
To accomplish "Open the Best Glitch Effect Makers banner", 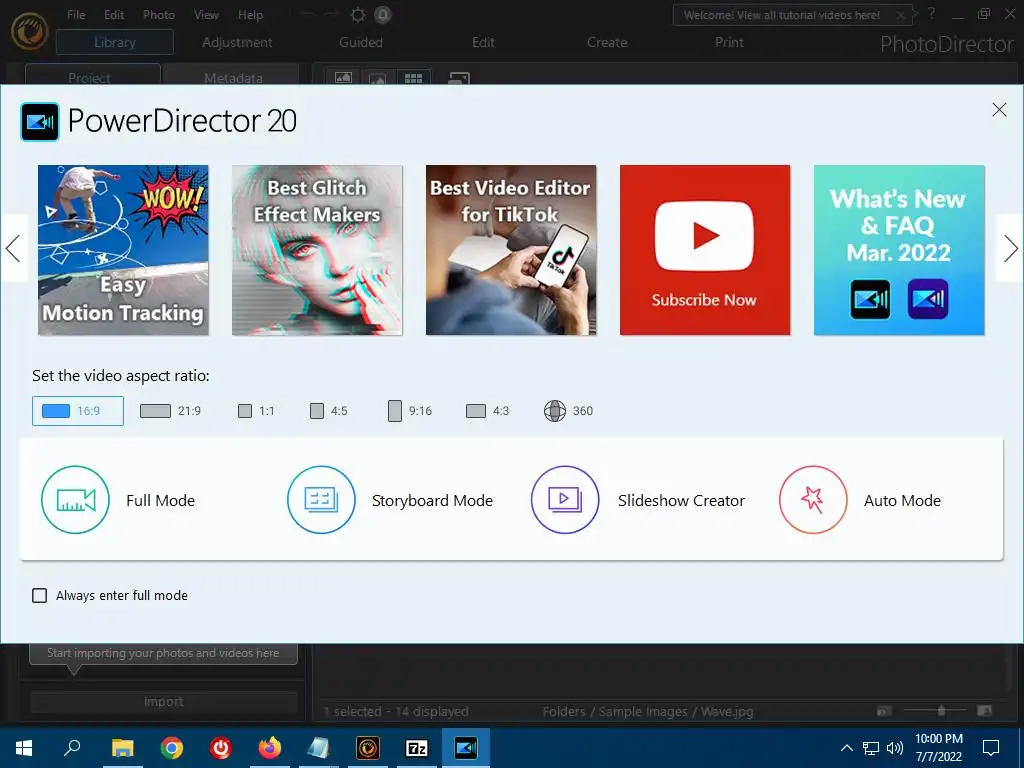I will tap(317, 250).
